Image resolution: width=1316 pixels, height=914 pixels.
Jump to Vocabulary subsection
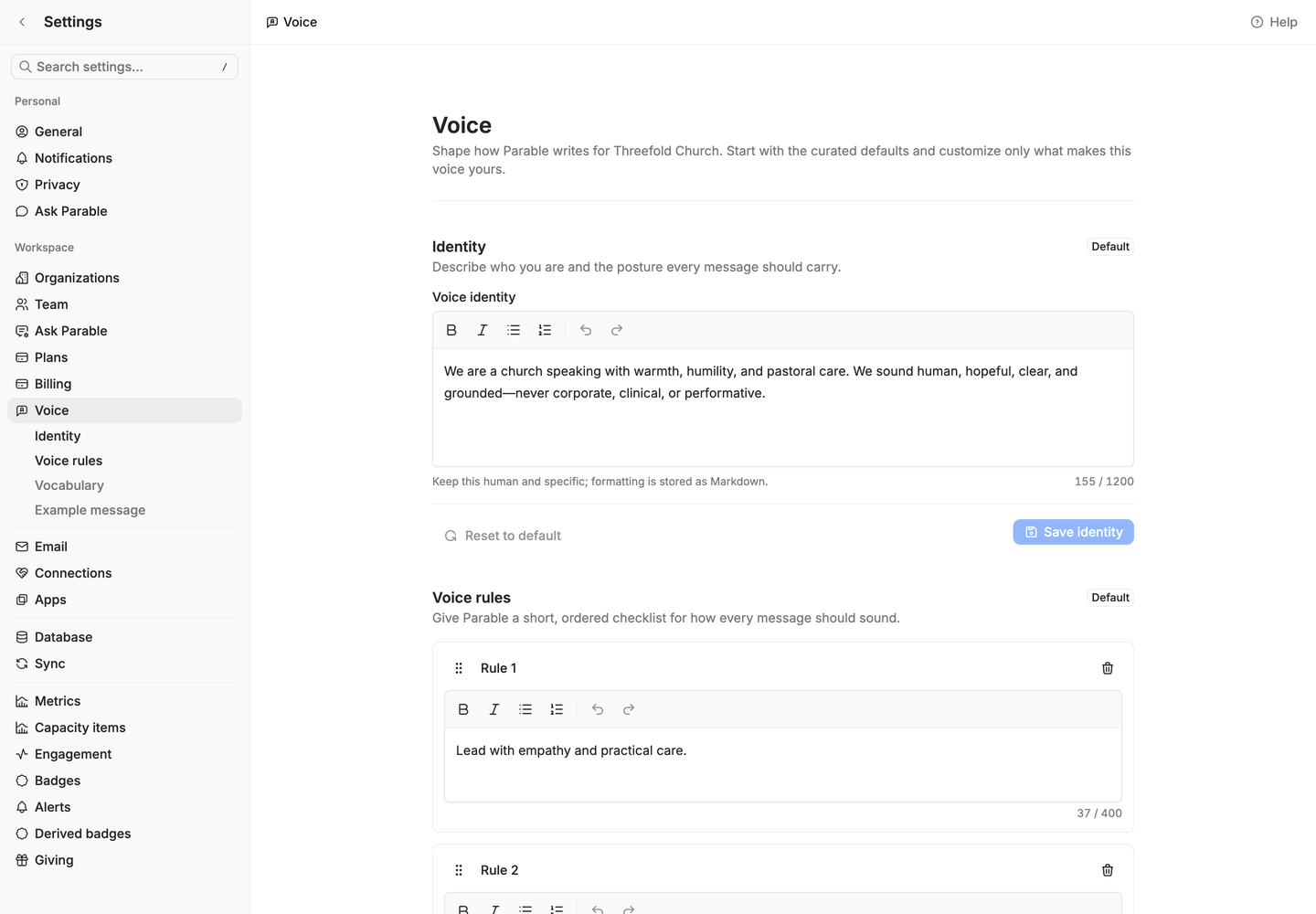coord(69,485)
